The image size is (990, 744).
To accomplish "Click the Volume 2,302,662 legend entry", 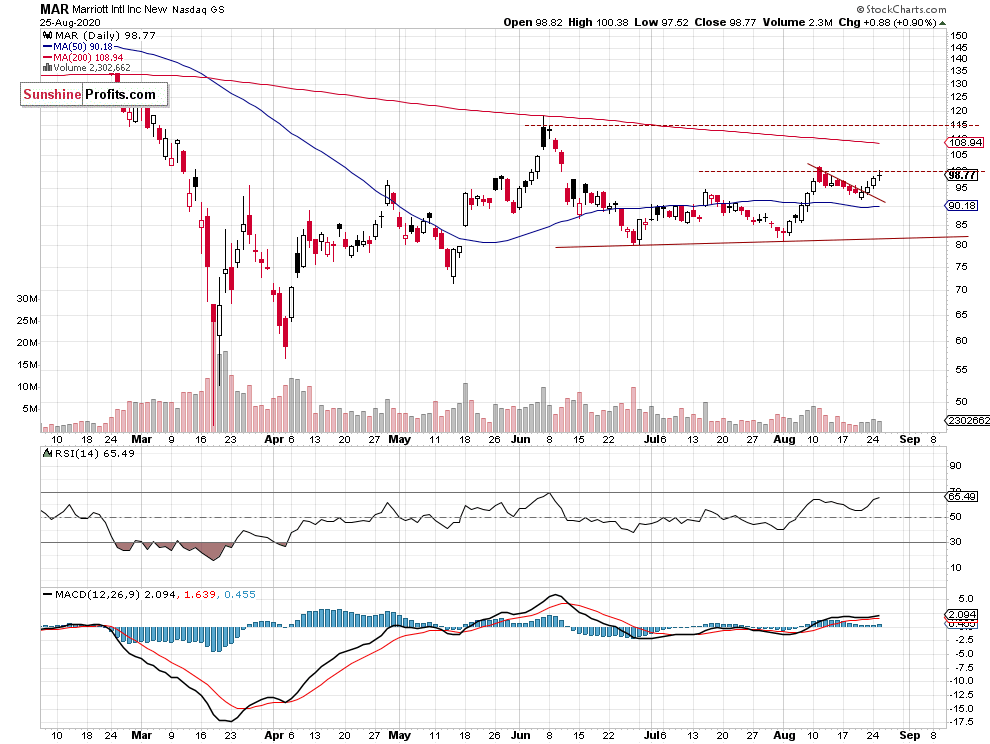I will pos(86,68).
